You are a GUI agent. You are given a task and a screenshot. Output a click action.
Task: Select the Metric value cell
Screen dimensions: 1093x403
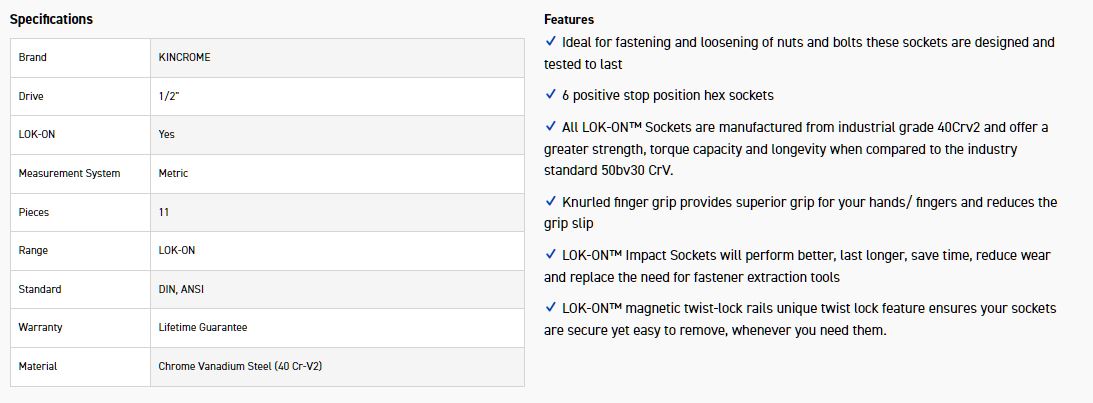pyautogui.click(x=173, y=173)
